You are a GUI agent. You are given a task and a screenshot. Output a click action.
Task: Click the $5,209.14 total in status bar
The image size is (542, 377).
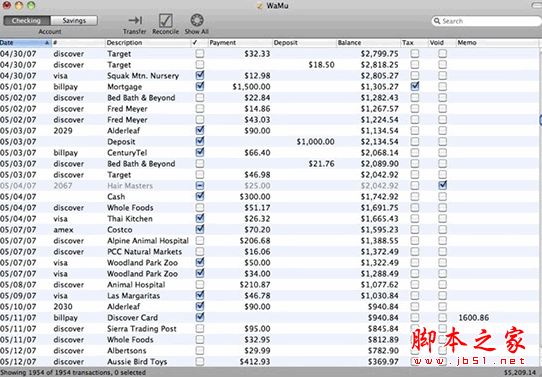click(520, 373)
